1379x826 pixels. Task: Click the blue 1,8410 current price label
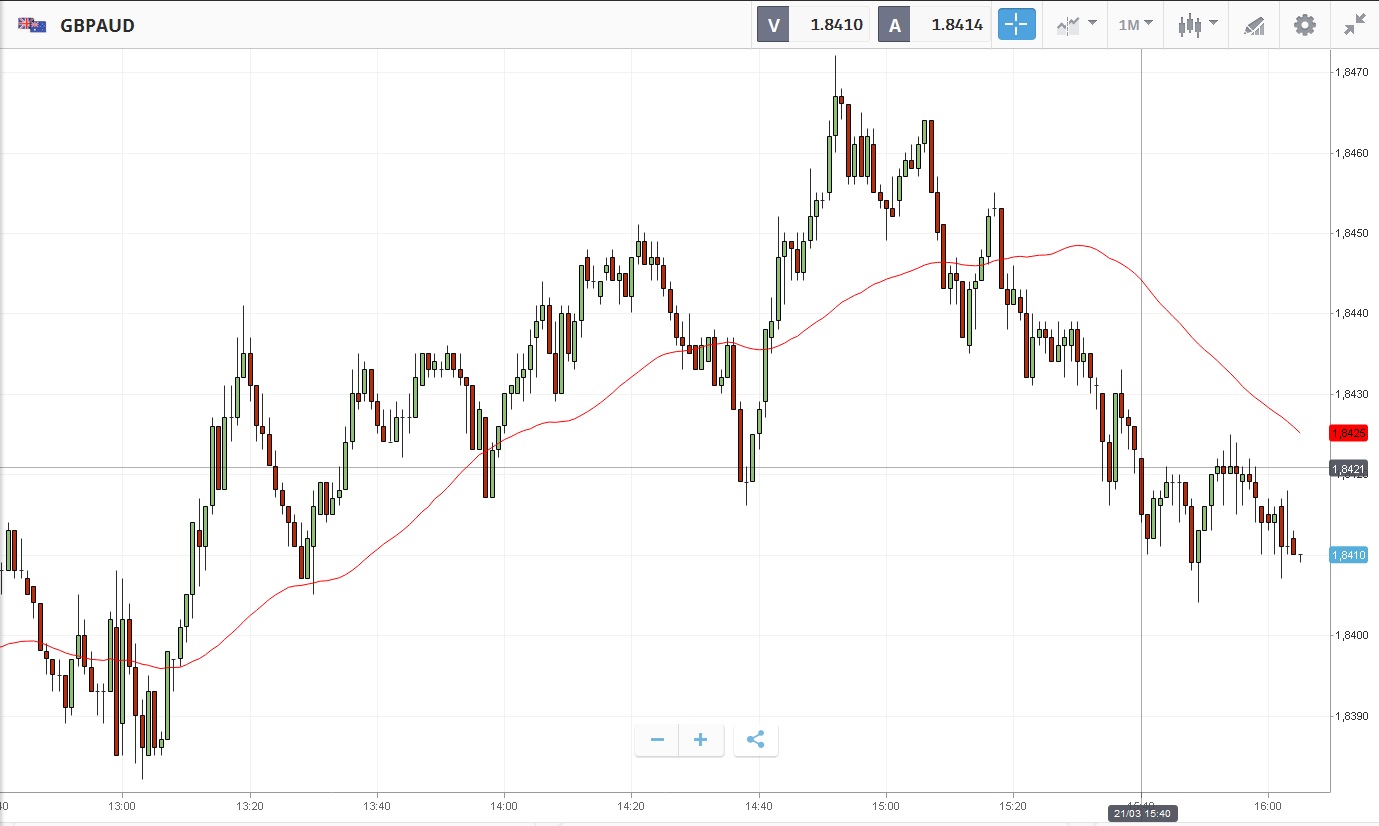[x=1348, y=555]
